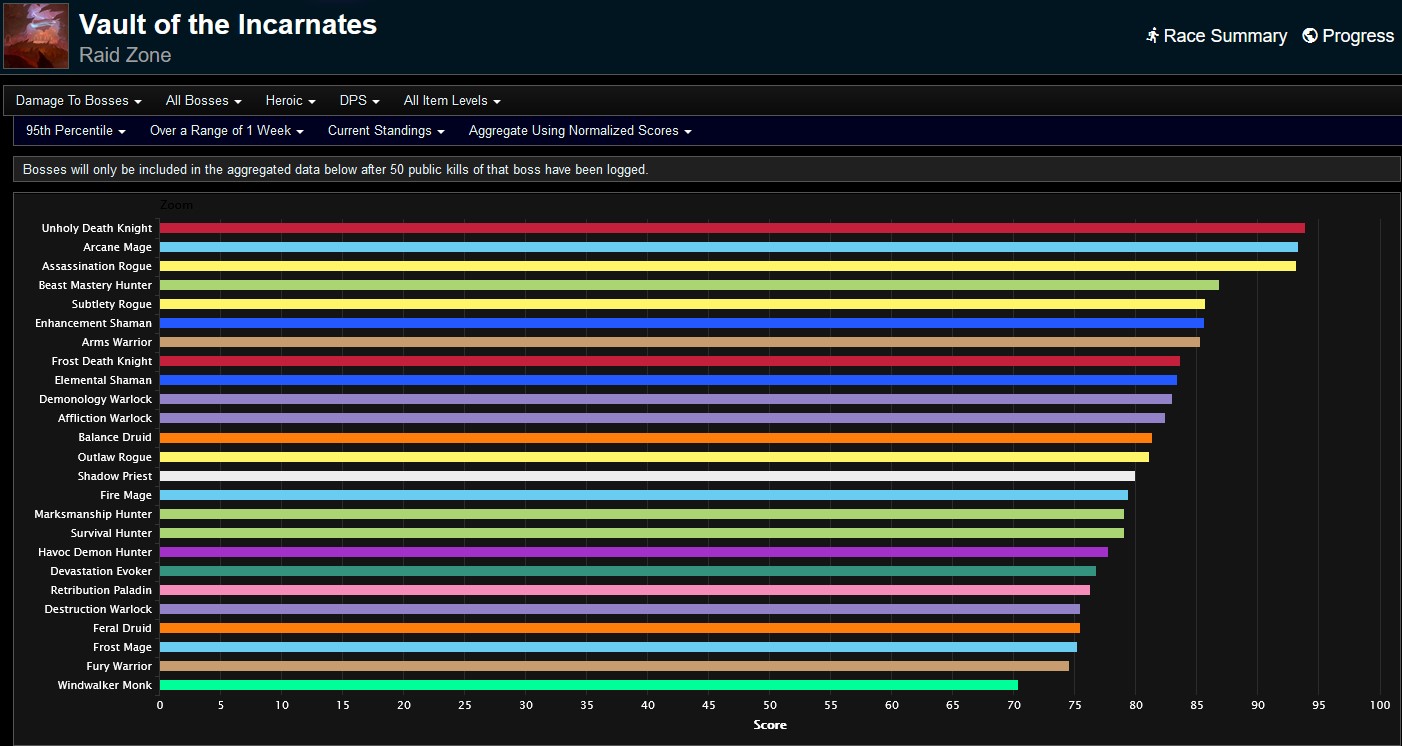Click the Zoom label above the chart
Screen dimensions: 1402x746
pyautogui.click(x=176, y=204)
